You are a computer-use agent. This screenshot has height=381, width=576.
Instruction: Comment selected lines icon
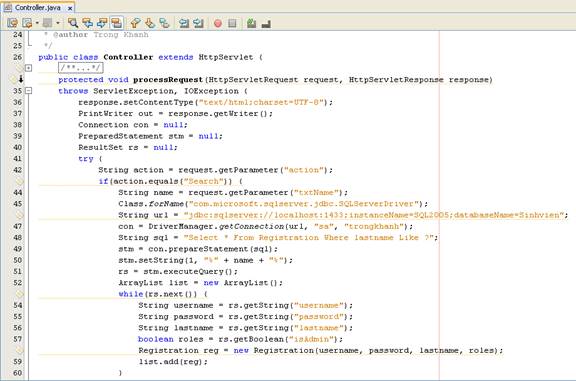[x=251, y=23]
